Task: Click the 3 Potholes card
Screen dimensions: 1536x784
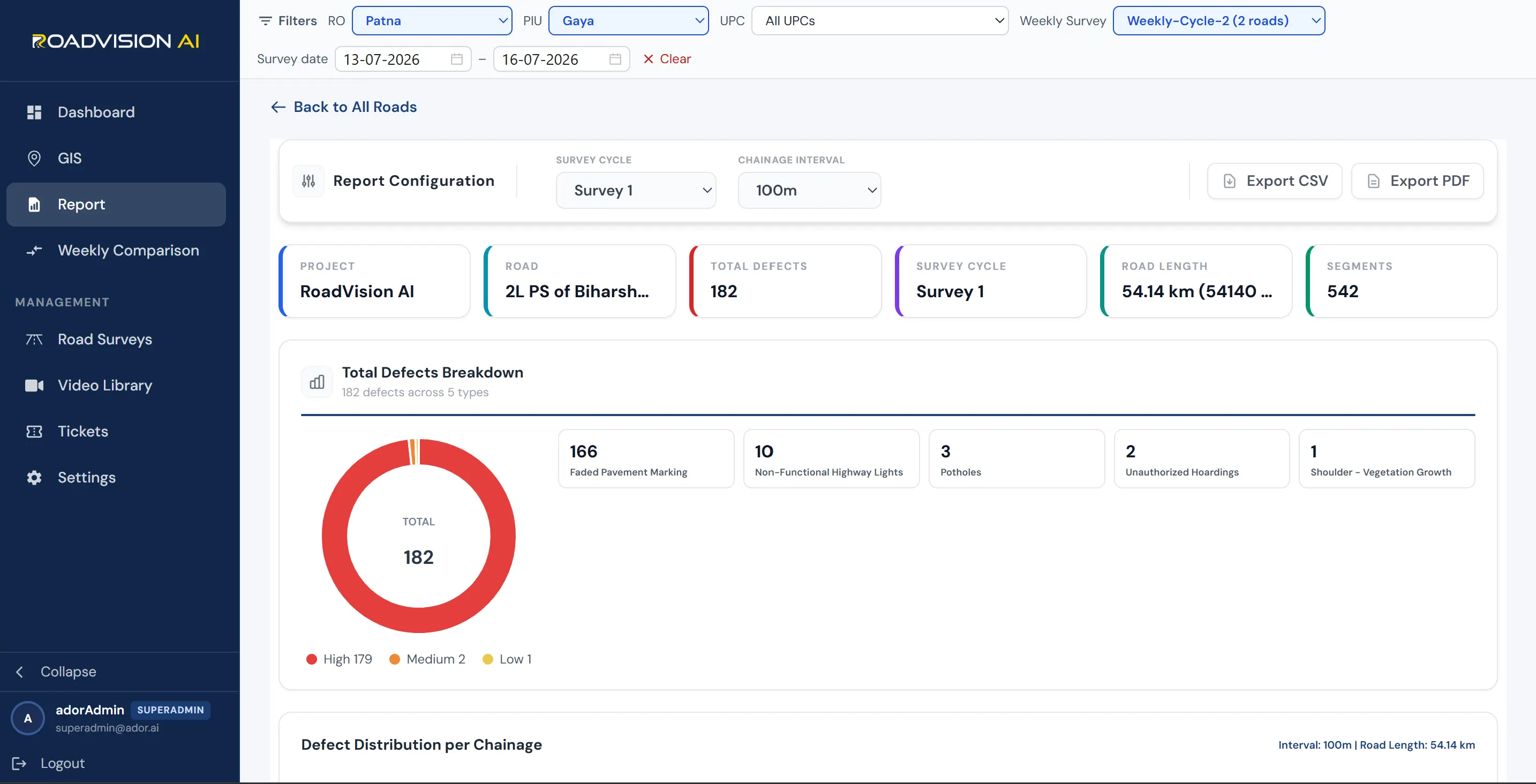Action: point(1017,458)
